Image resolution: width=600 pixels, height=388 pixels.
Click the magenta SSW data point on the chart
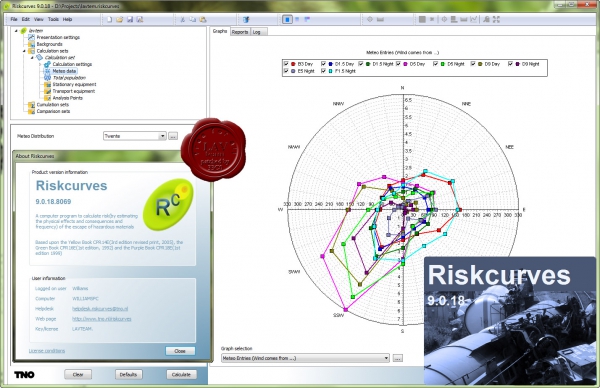(346, 309)
